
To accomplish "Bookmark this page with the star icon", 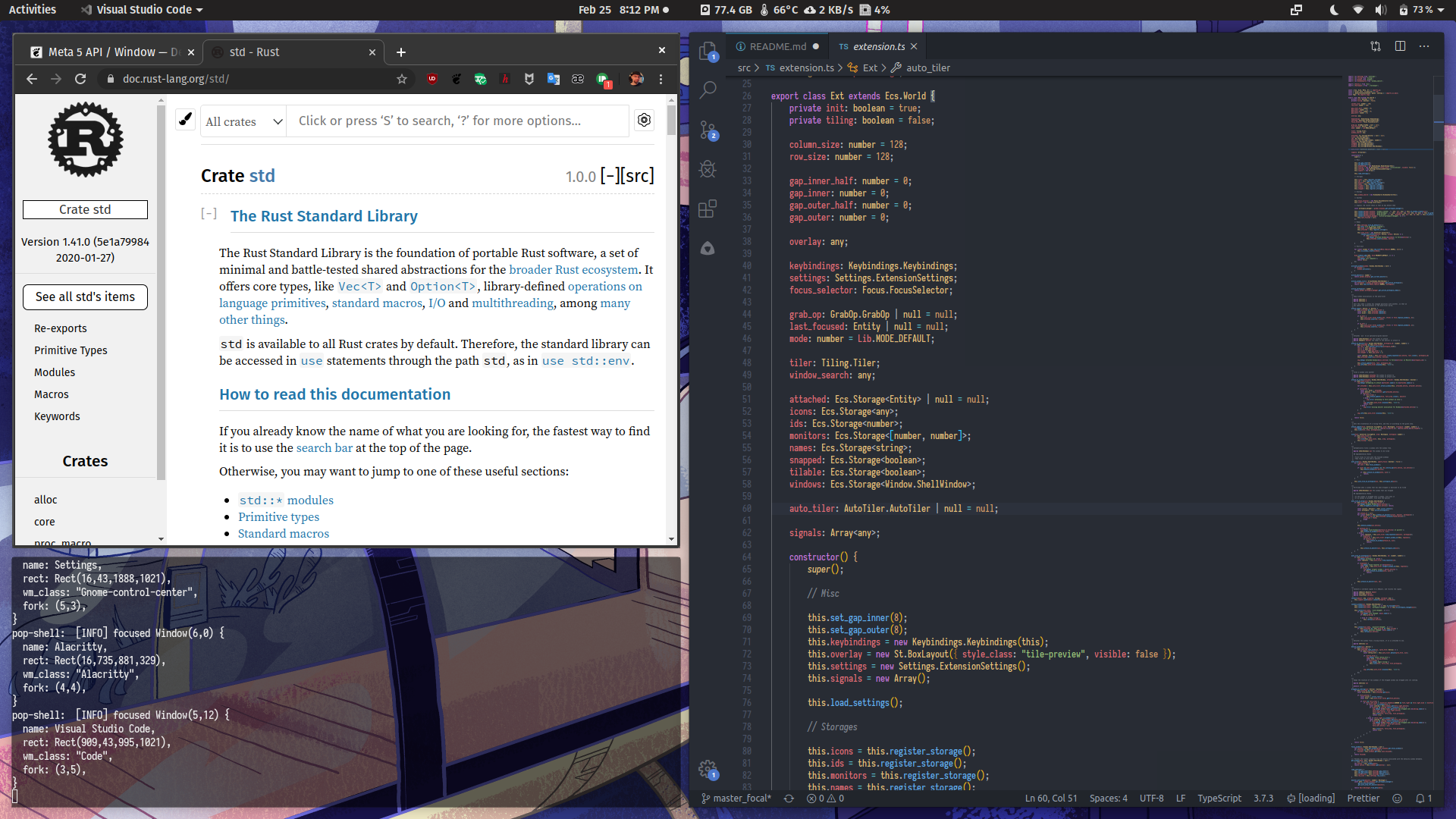I will pos(402,79).
